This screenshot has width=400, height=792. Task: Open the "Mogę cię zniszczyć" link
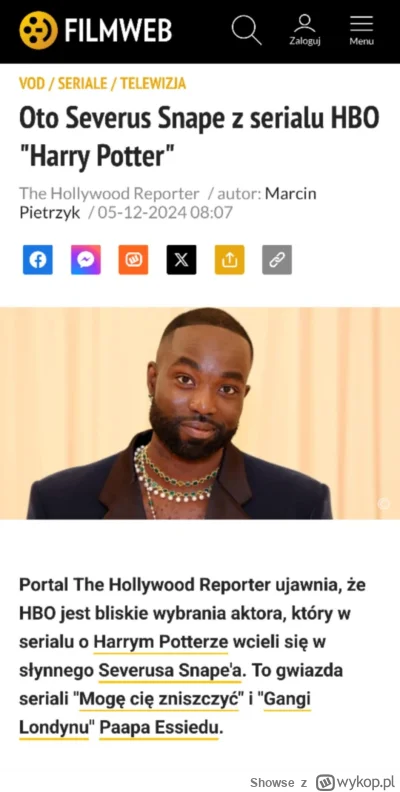[x=156, y=700]
